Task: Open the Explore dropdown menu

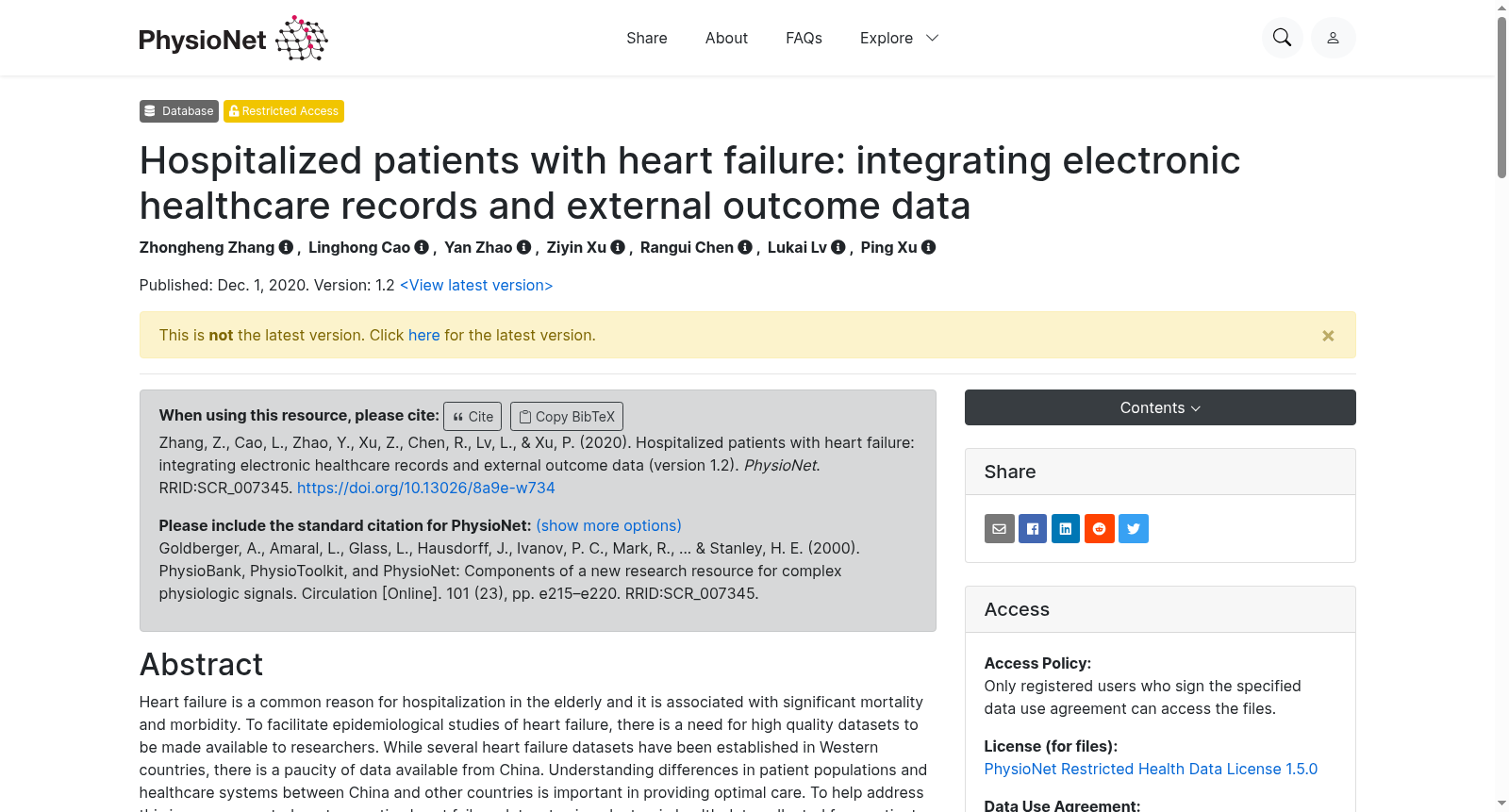Action: (x=899, y=38)
